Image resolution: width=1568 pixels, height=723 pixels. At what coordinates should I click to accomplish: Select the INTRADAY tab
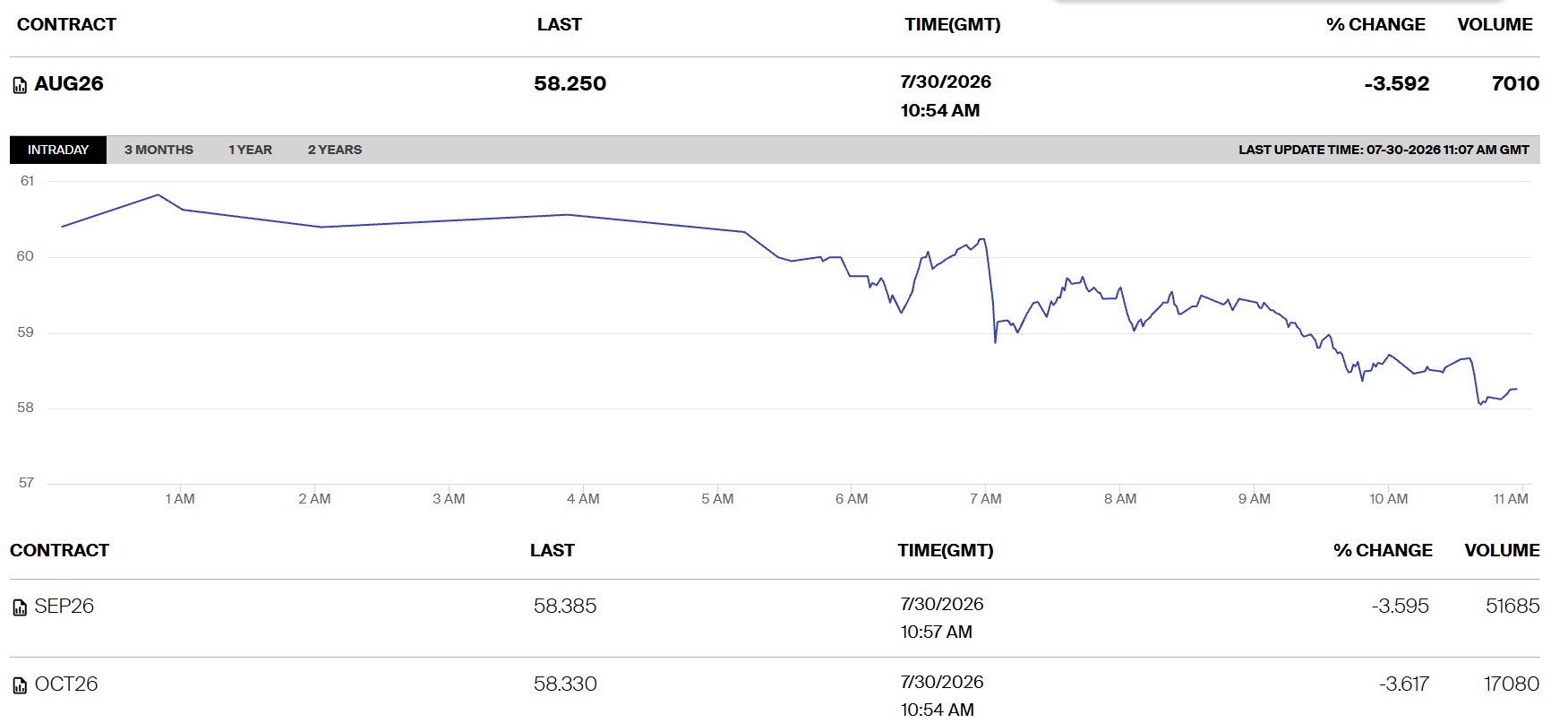click(x=58, y=150)
